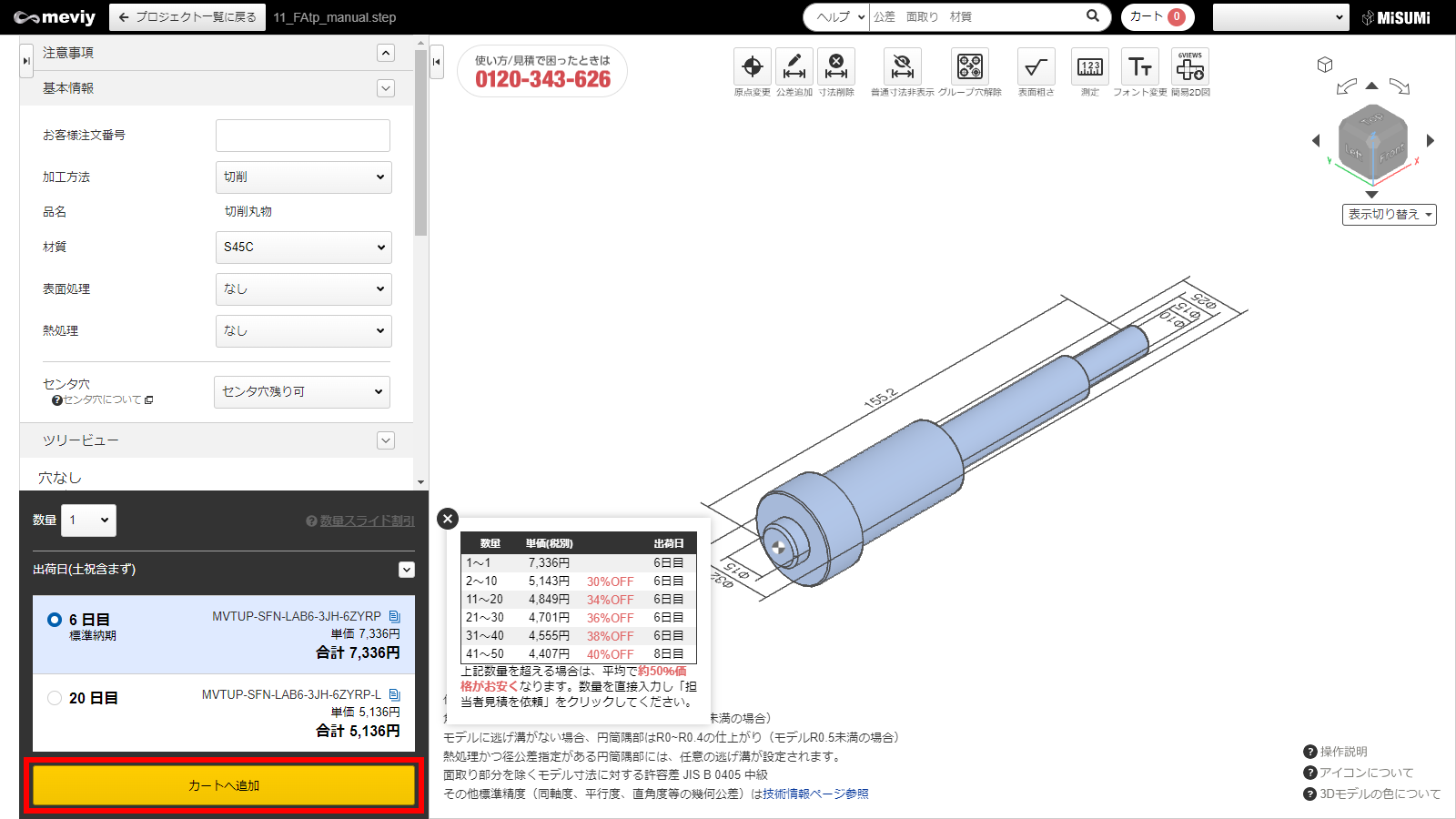
Task: Open the 技術情報ページ参照 link
Action: (815, 794)
